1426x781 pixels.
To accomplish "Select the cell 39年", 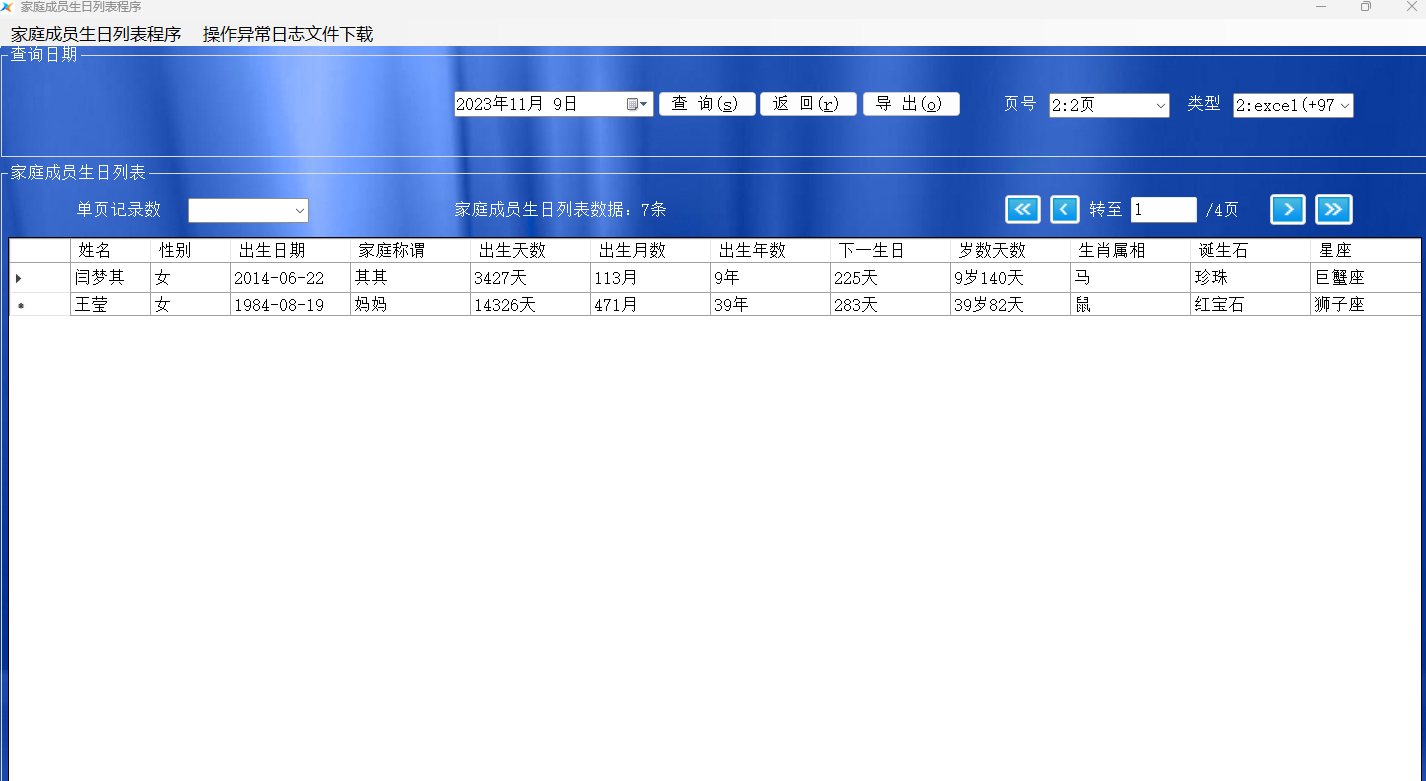I will 770,305.
